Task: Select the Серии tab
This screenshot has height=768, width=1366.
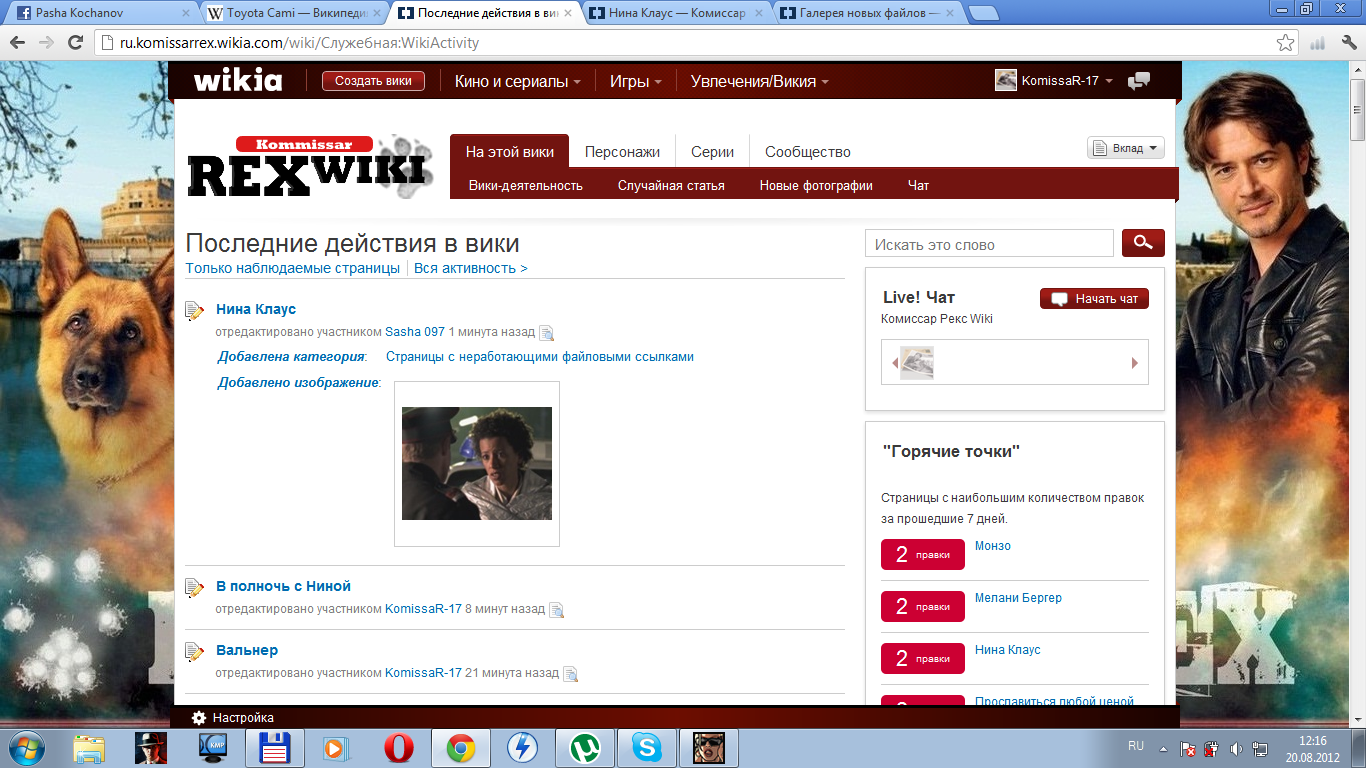Action: [712, 152]
